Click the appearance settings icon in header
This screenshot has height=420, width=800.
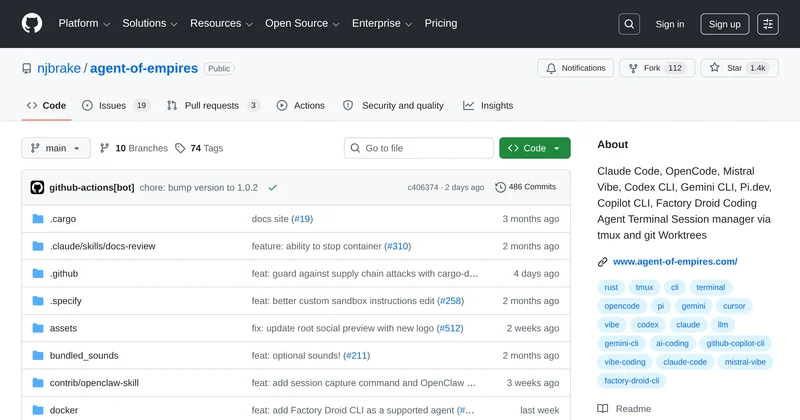767,24
